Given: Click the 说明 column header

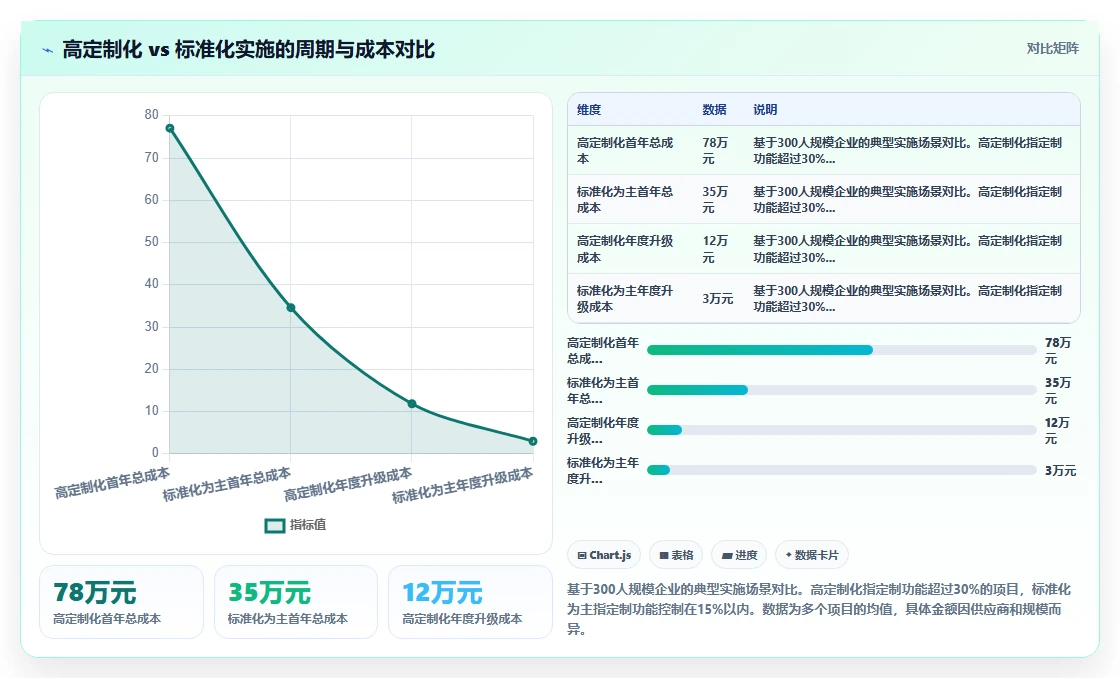Looking at the screenshot, I should 765,109.
